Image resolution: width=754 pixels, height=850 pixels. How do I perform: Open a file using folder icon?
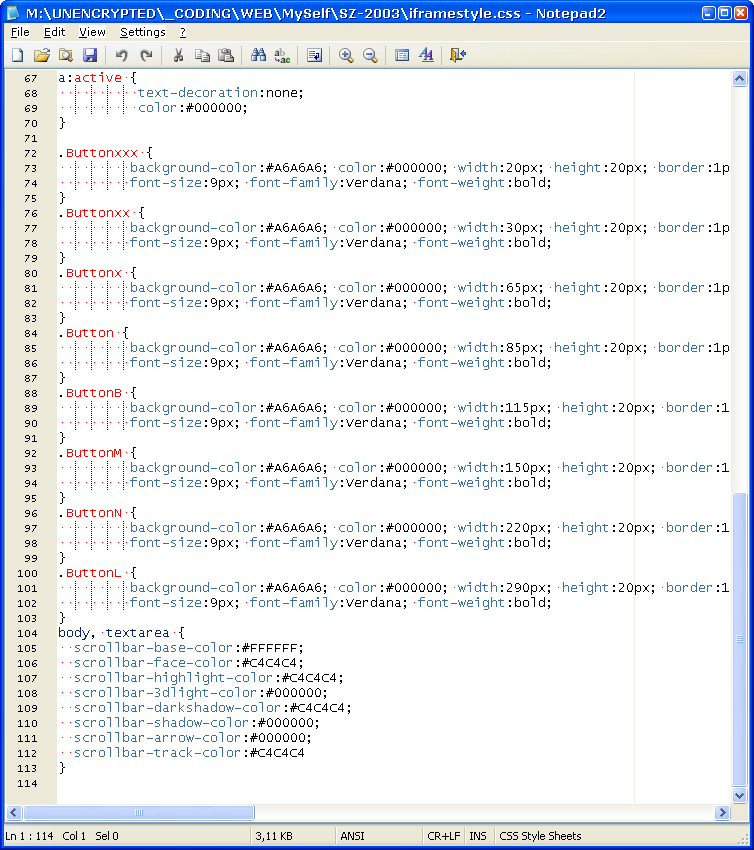42,55
